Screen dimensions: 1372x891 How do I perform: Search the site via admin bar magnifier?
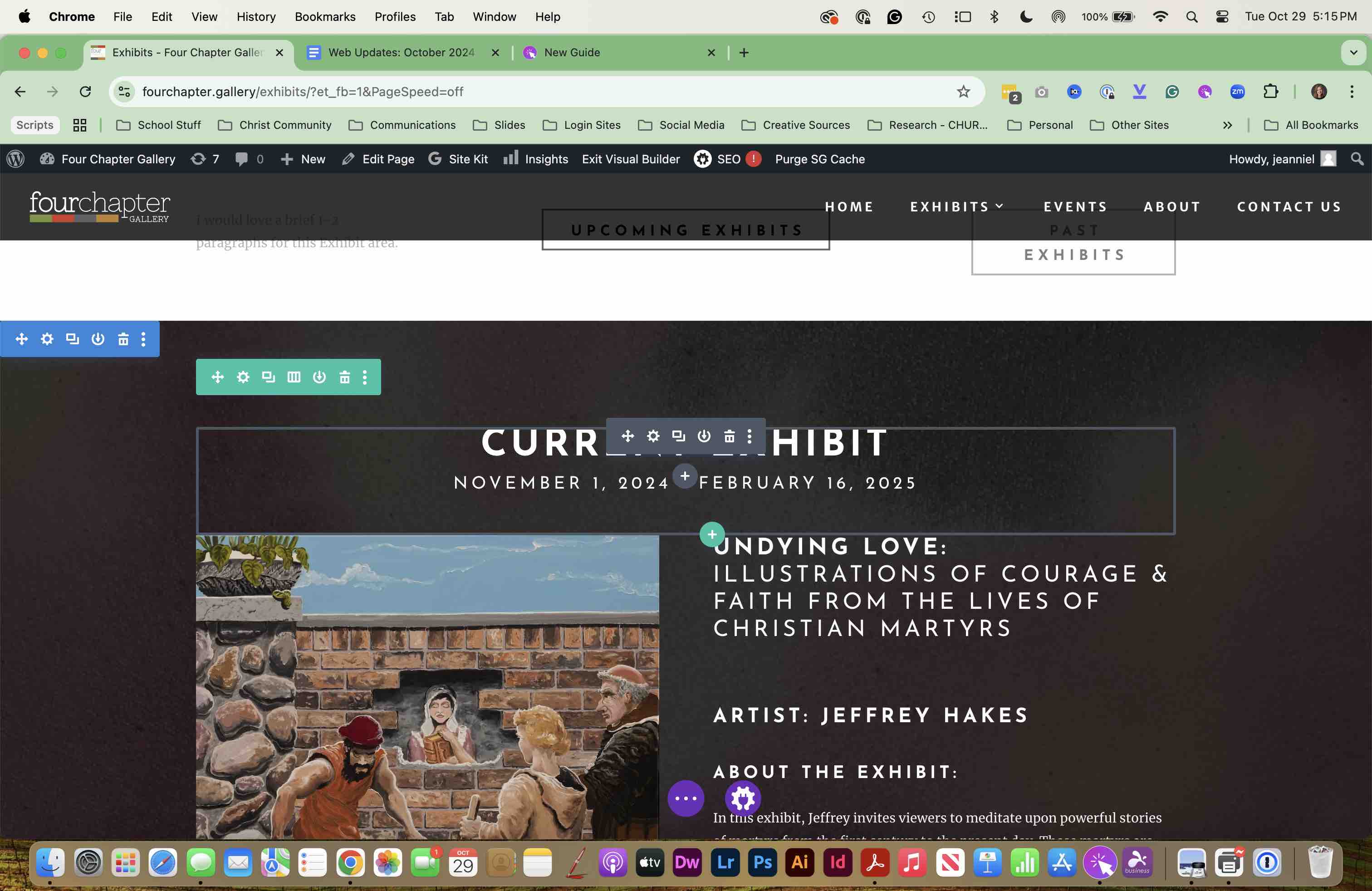[x=1357, y=159]
